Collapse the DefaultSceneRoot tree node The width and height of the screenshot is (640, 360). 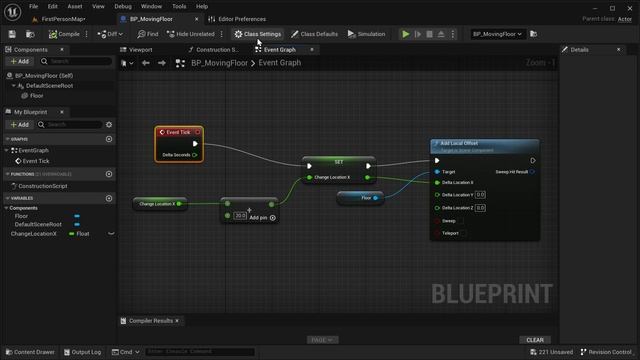[13, 86]
